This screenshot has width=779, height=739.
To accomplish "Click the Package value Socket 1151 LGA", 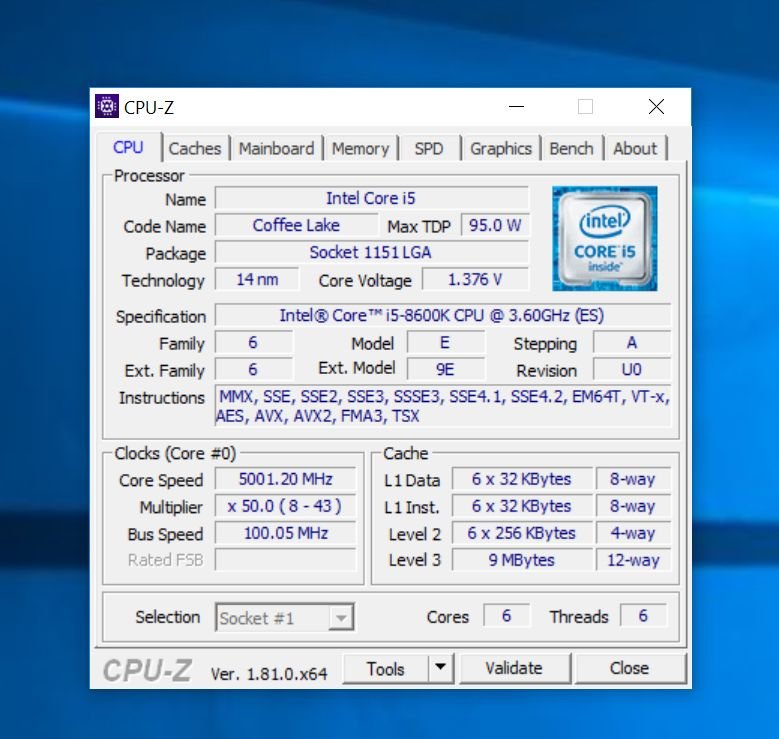I will tap(372, 252).
